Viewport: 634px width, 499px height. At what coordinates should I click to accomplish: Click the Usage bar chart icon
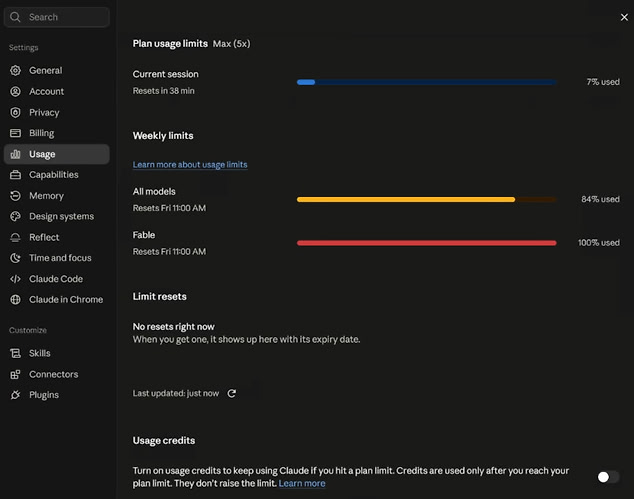point(15,154)
